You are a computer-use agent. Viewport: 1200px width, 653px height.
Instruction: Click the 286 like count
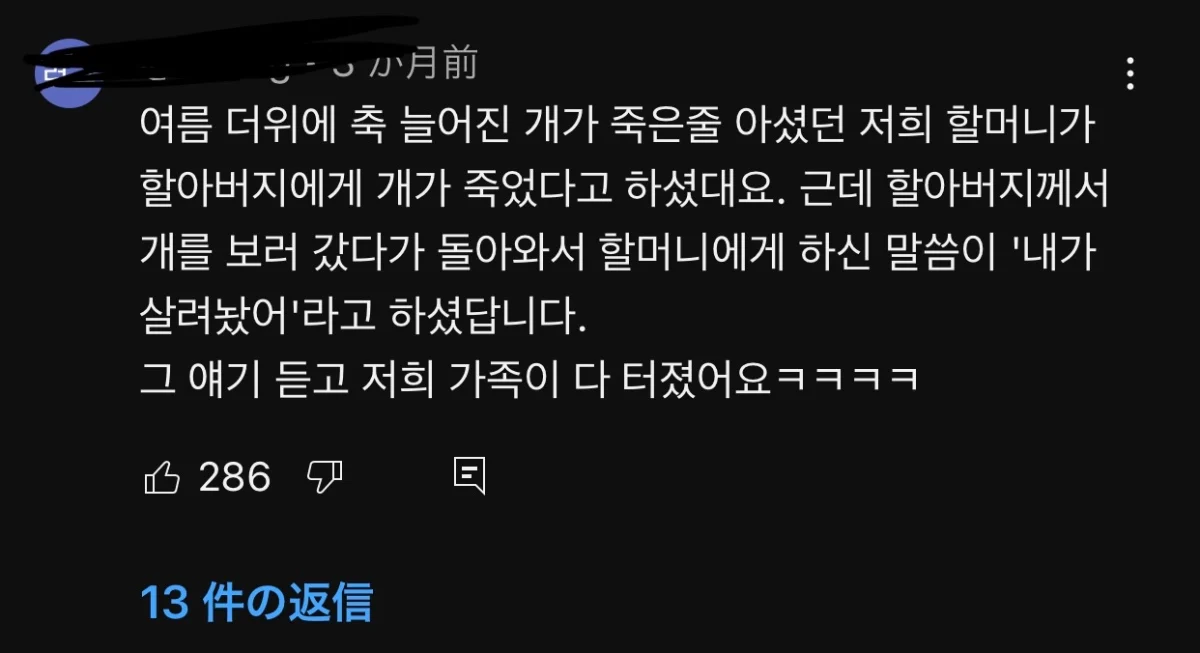point(235,477)
